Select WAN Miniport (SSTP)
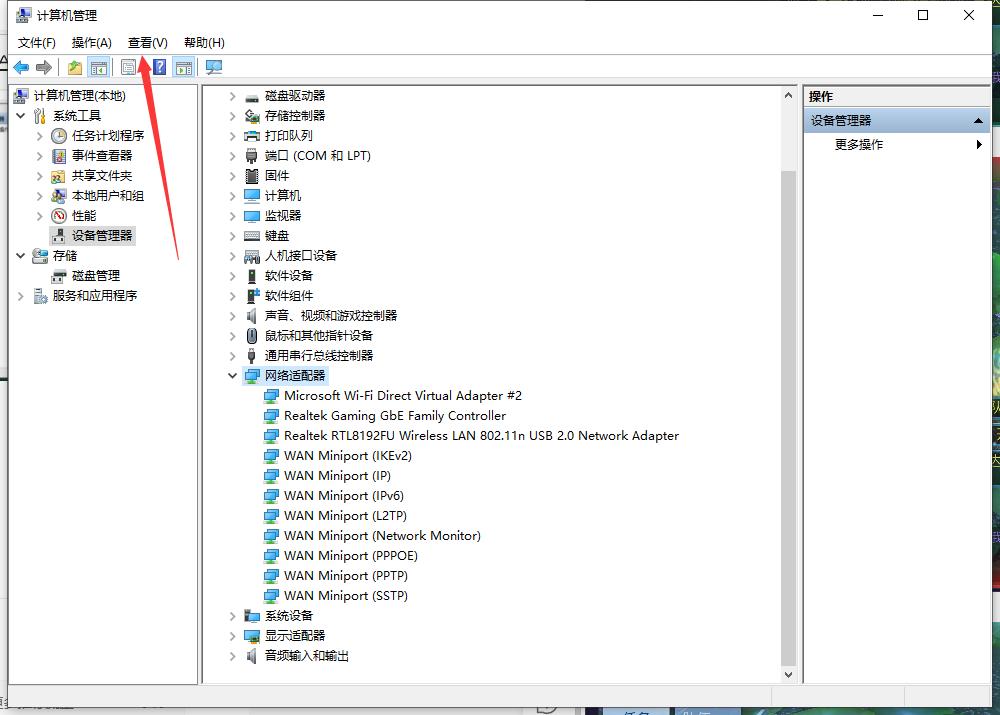This screenshot has width=1000, height=715. point(346,596)
